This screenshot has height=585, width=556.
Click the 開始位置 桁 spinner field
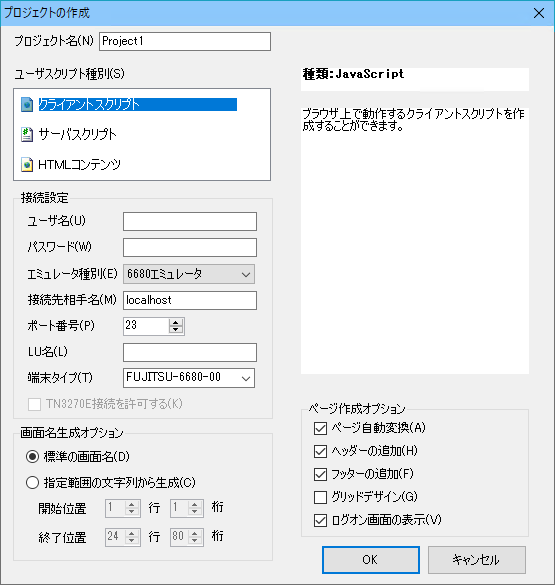tap(187, 508)
